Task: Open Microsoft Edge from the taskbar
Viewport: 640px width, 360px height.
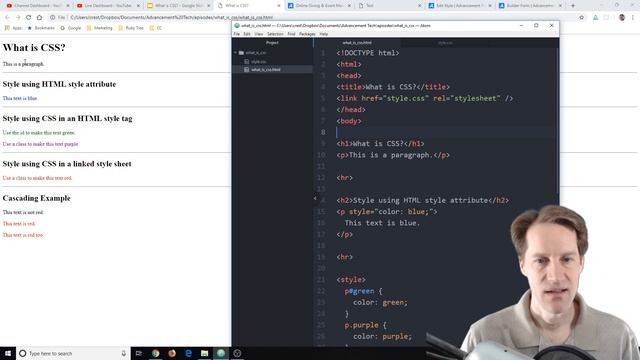Action: [x=188, y=353]
